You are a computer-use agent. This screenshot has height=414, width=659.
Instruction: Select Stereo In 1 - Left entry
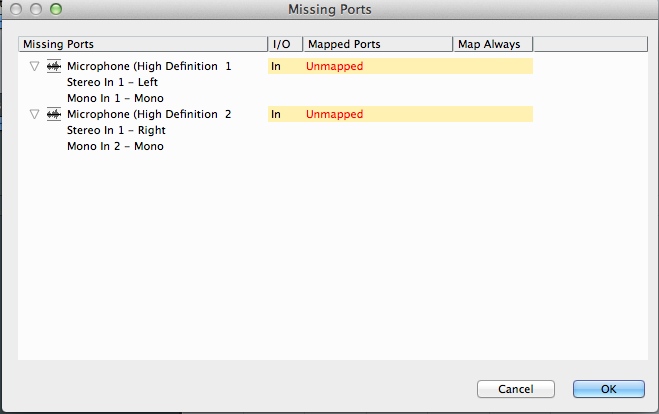[x=112, y=82]
